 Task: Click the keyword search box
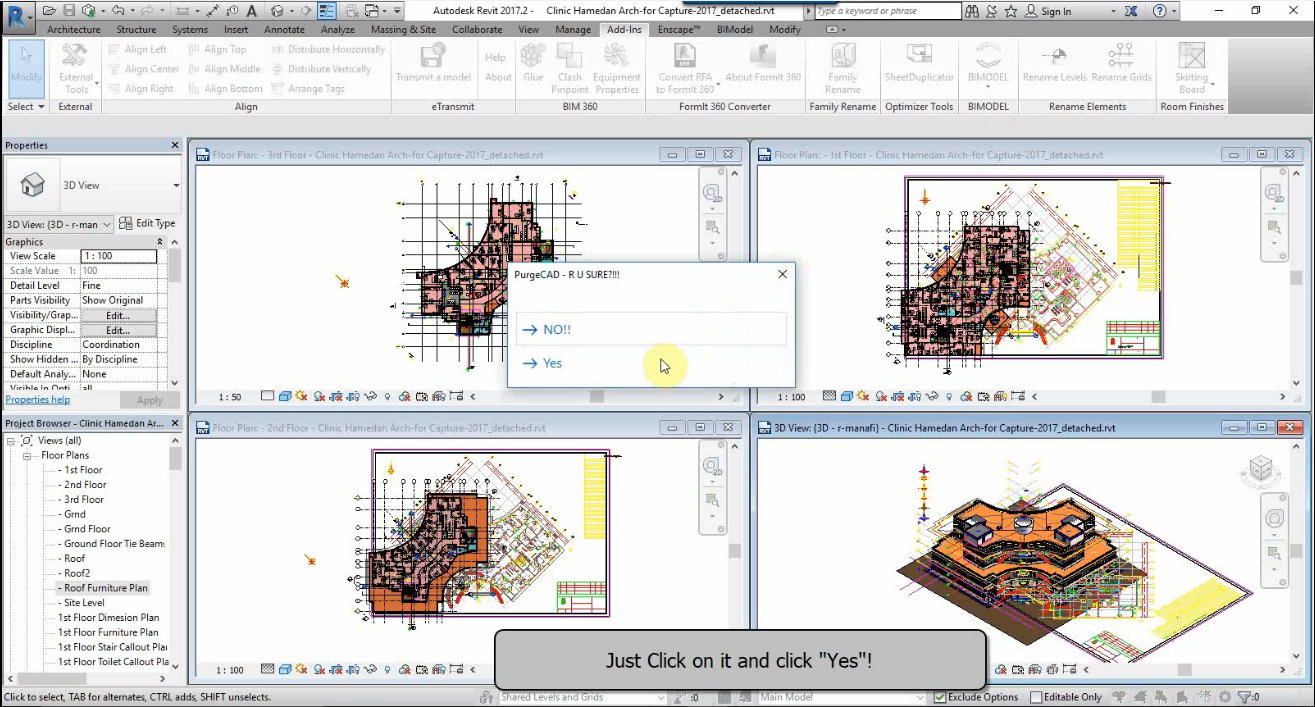pyautogui.click(x=887, y=11)
